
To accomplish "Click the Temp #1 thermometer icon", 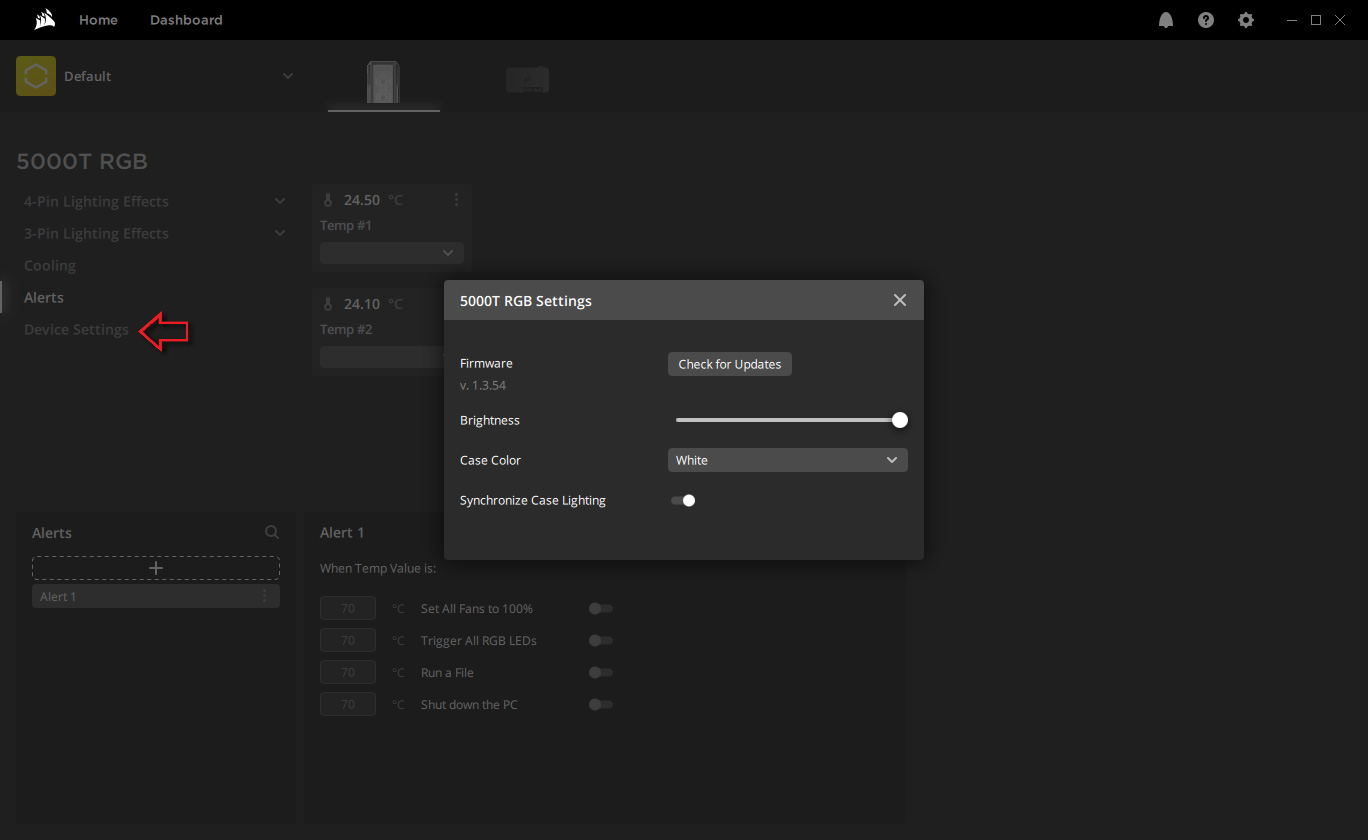I will [328, 200].
